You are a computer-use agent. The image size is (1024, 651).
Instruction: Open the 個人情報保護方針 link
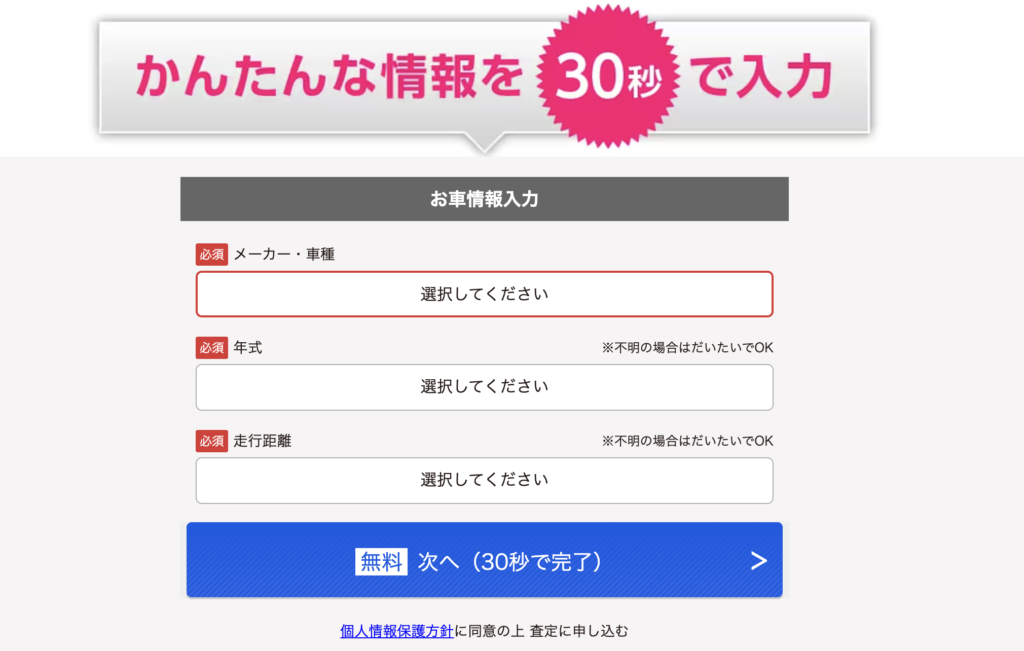[397, 631]
